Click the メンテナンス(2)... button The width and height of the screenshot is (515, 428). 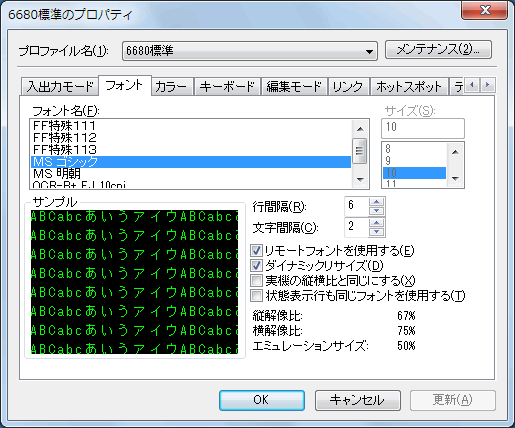tap(438, 50)
